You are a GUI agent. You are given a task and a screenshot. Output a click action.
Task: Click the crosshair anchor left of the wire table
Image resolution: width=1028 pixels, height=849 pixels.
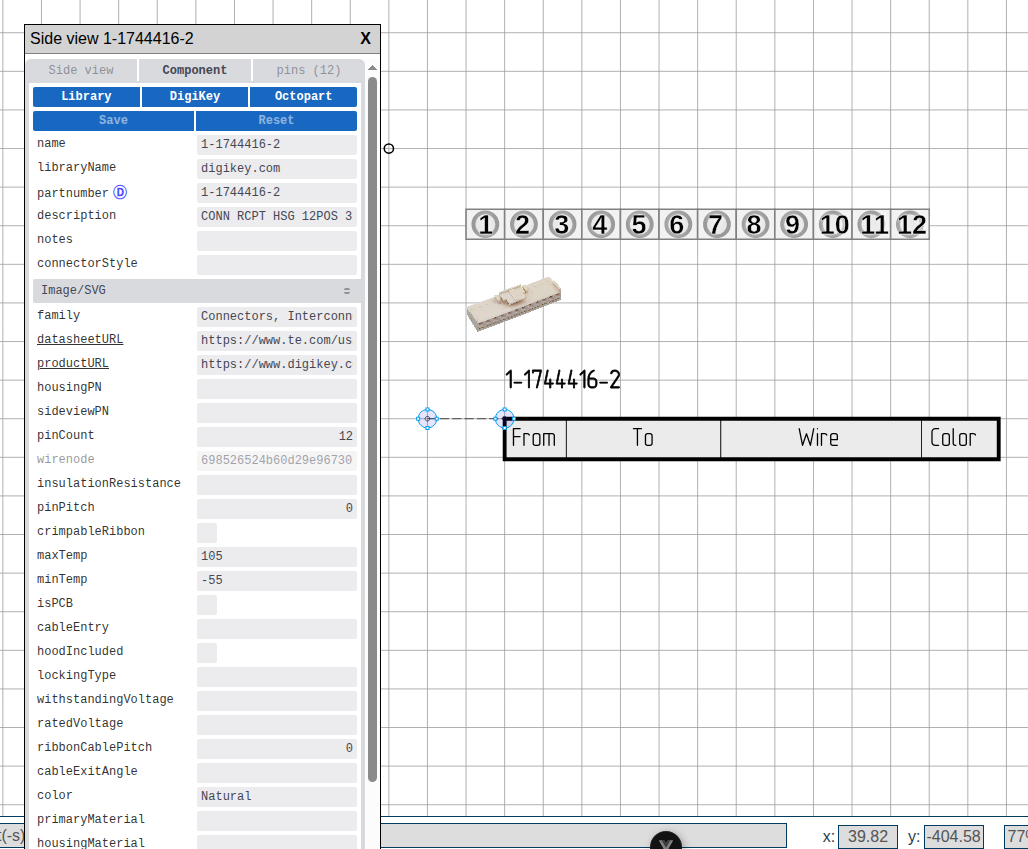[428, 419]
